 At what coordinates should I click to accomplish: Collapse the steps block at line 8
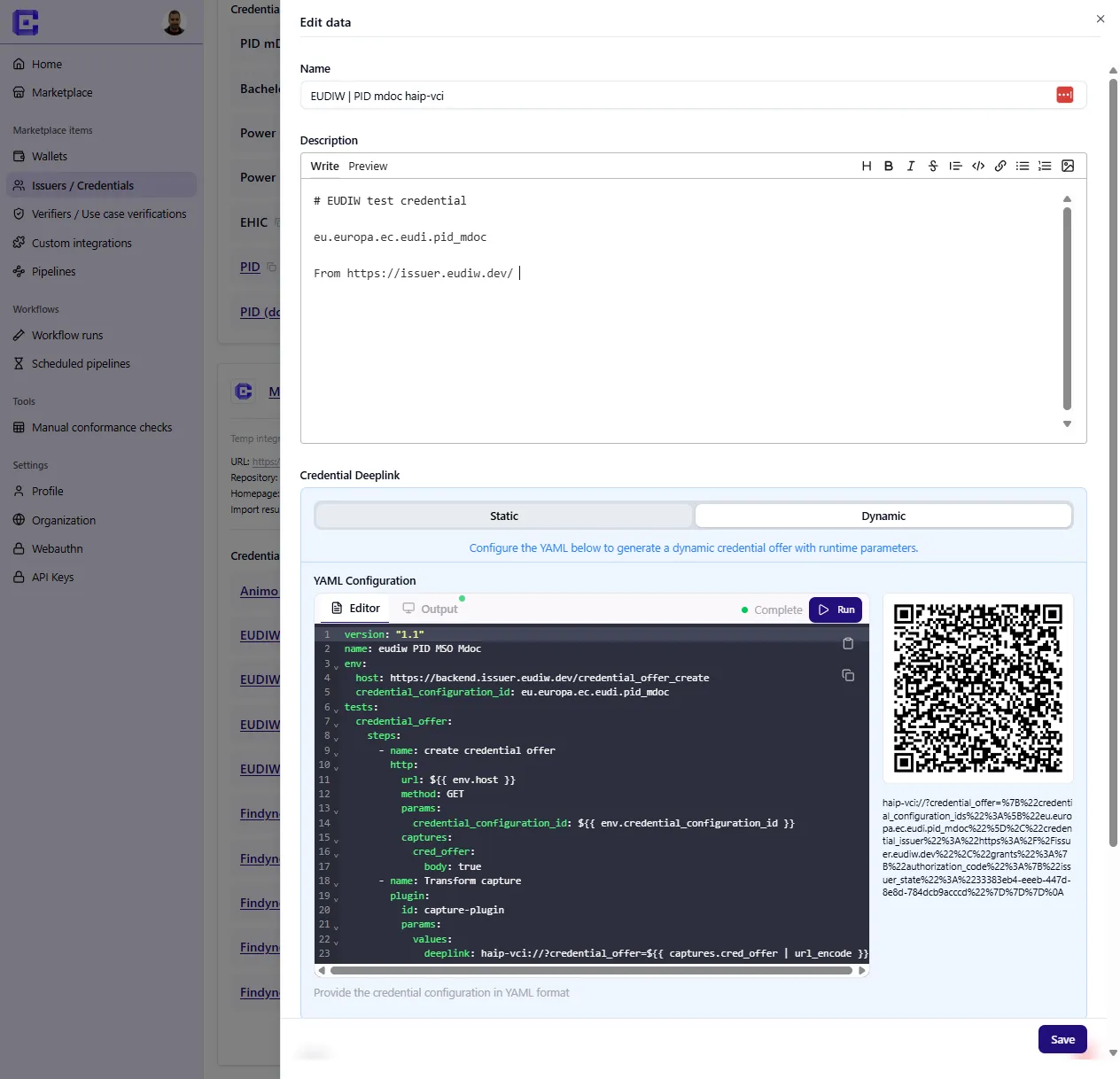tap(336, 738)
